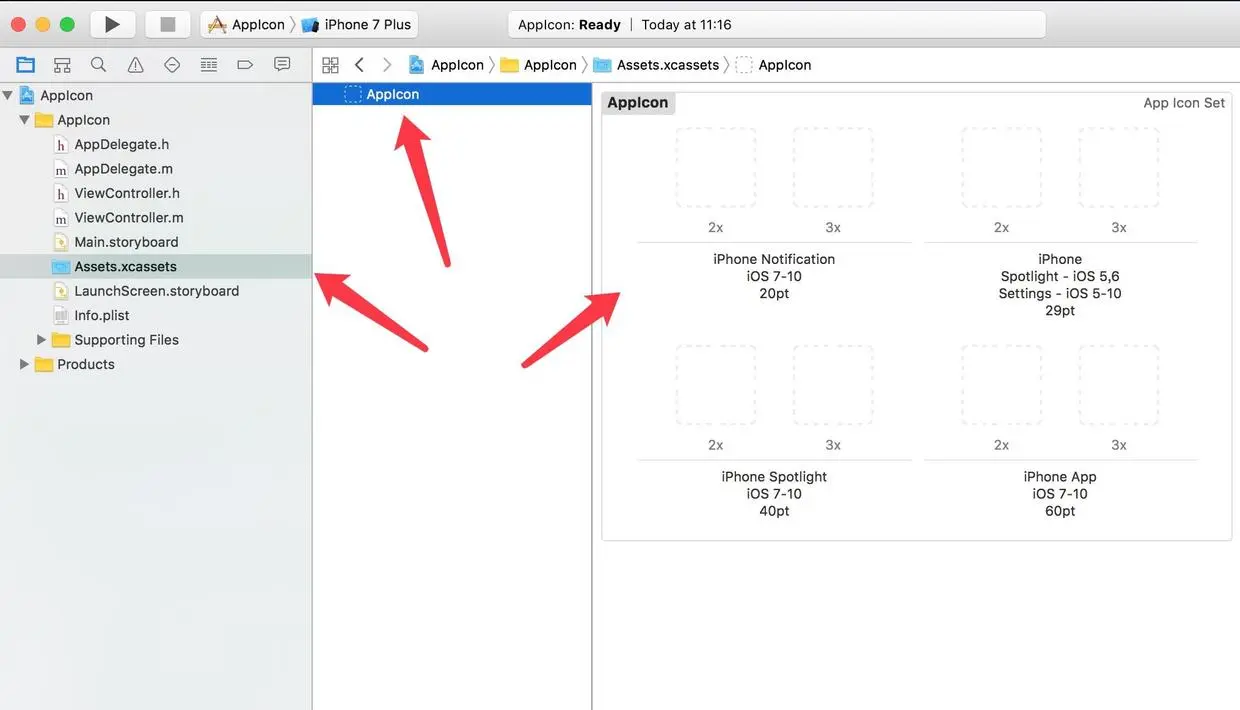Select iPhone Notification 3x image well

click(833, 167)
